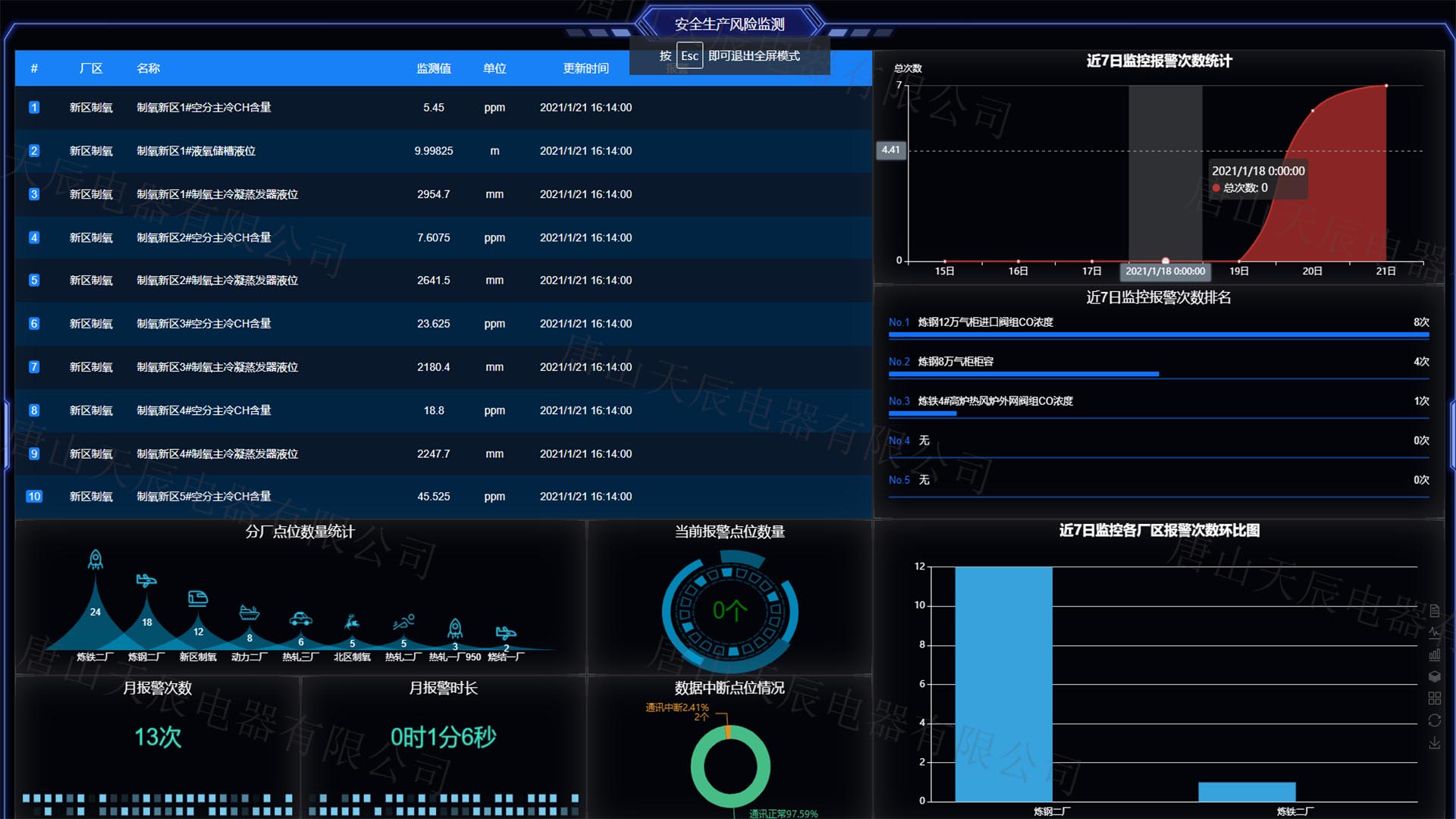The image size is (1456, 819).
Task: Click the tall 炼钢二厂 blue bar
Action: click(1003, 682)
